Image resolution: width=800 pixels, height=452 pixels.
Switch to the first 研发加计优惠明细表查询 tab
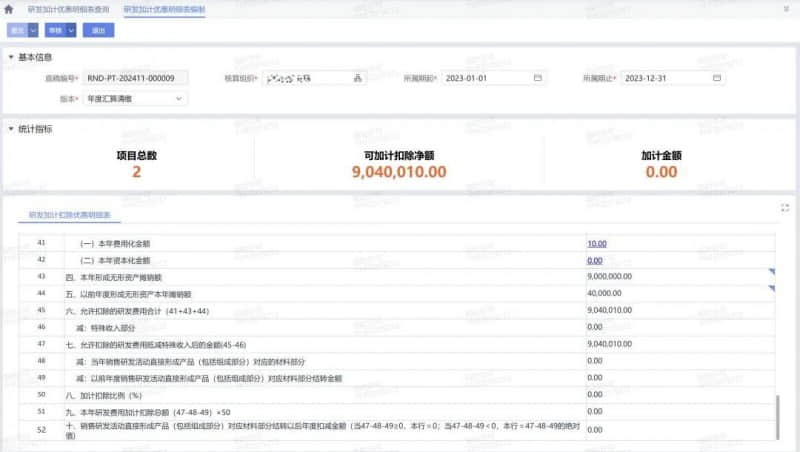[x=68, y=9]
